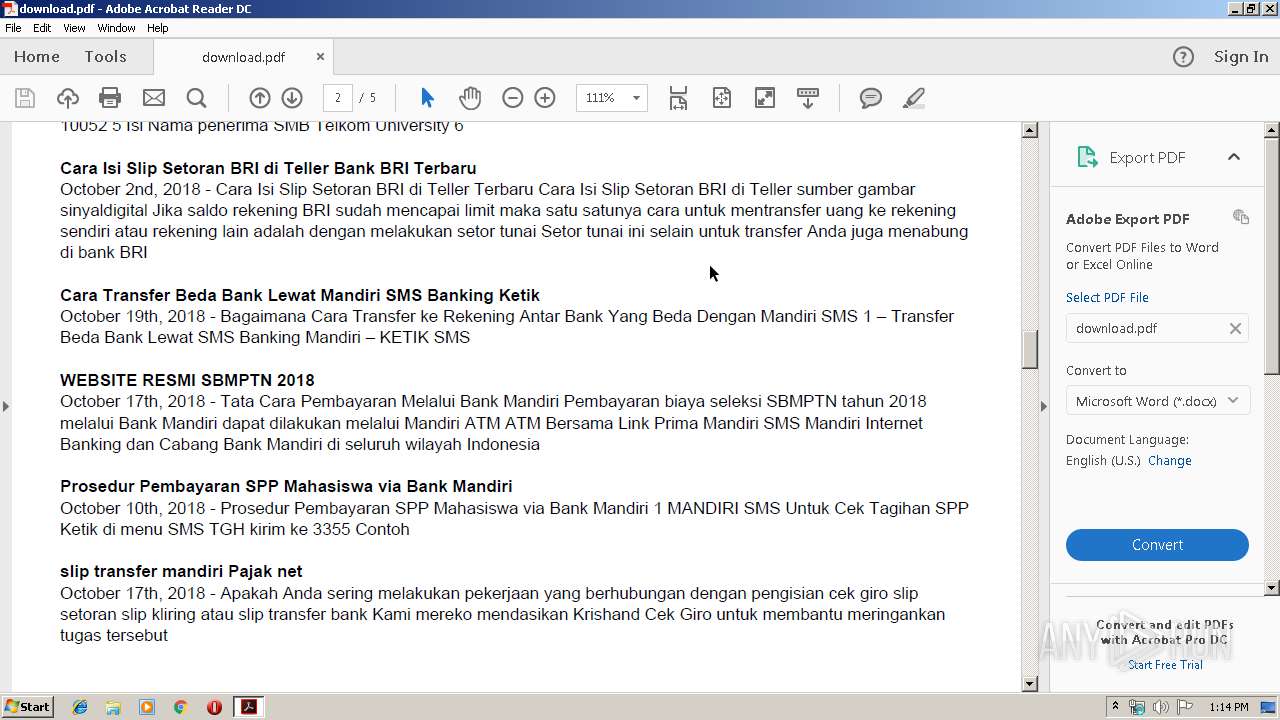
Task: Click the Export PDF panel icon
Action: click(x=1087, y=157)
